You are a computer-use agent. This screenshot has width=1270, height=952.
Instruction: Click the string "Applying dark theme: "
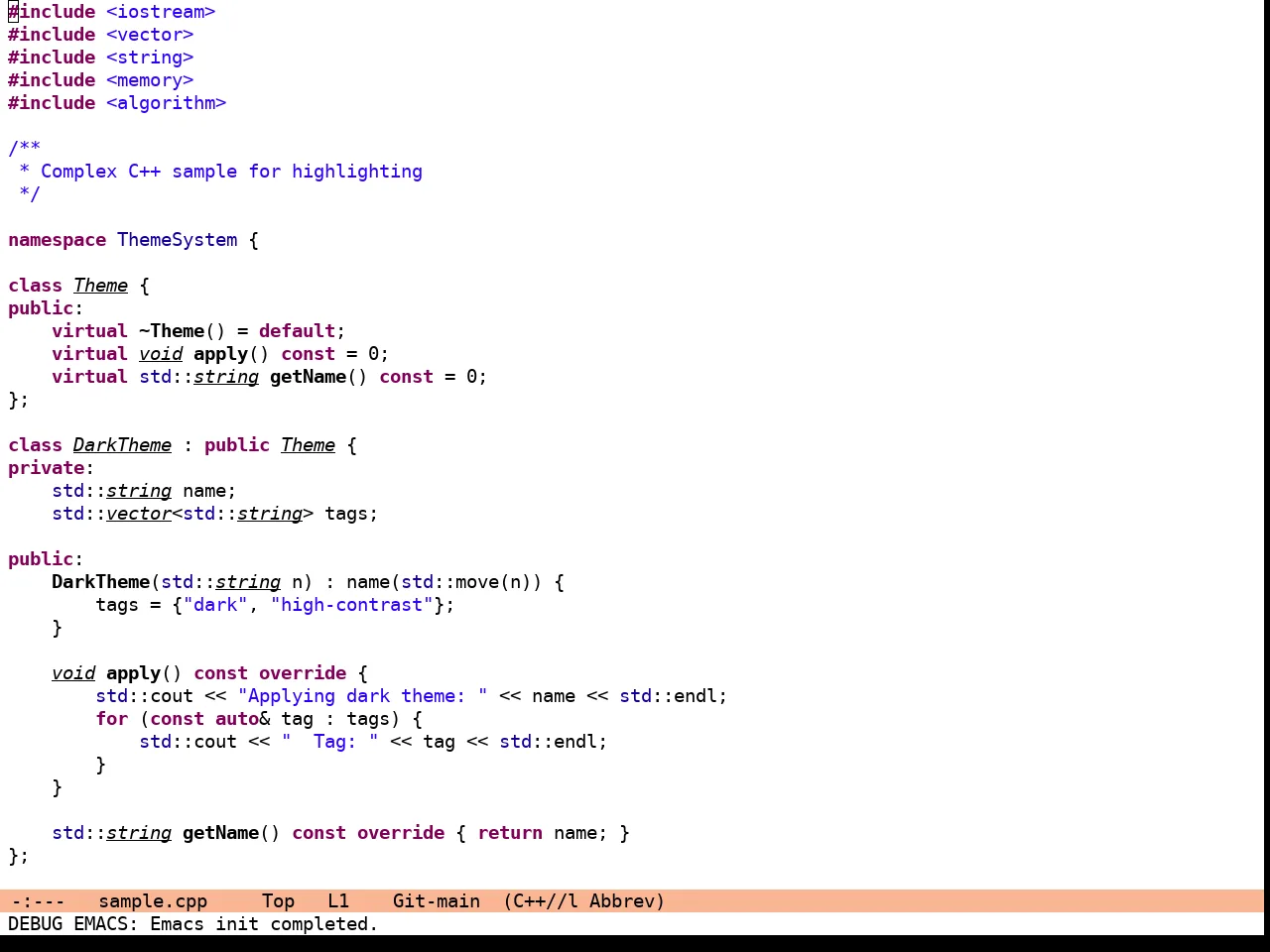point(363,696)
